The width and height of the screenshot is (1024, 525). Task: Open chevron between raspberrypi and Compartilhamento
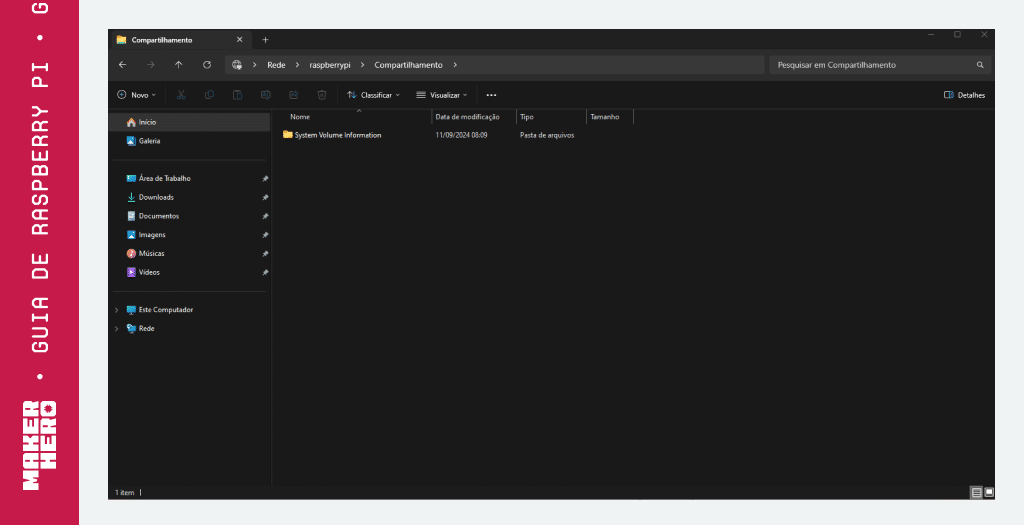(x=363, y=65)
